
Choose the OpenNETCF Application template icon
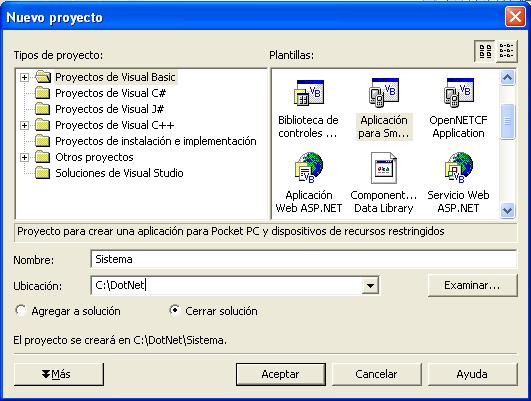pyautogui.click(x=459, y=92)
